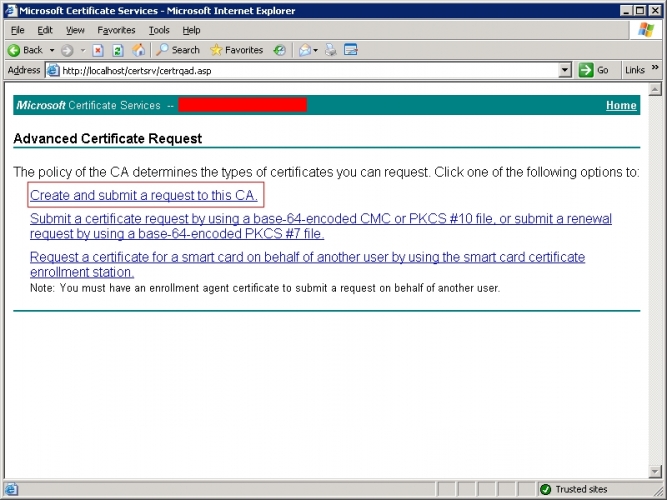
Task: Open the Tools menu
Action: [159, 30]
